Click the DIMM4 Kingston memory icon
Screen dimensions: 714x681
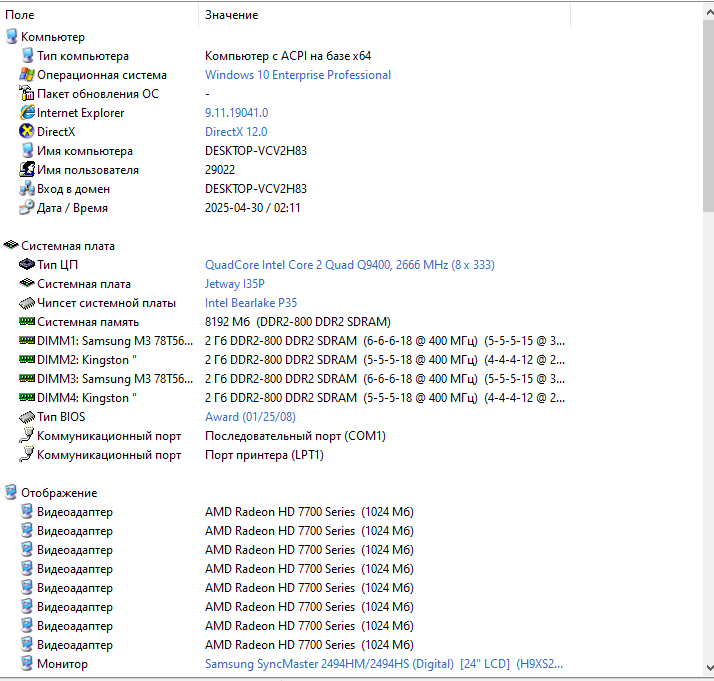[x=27, y=397]
